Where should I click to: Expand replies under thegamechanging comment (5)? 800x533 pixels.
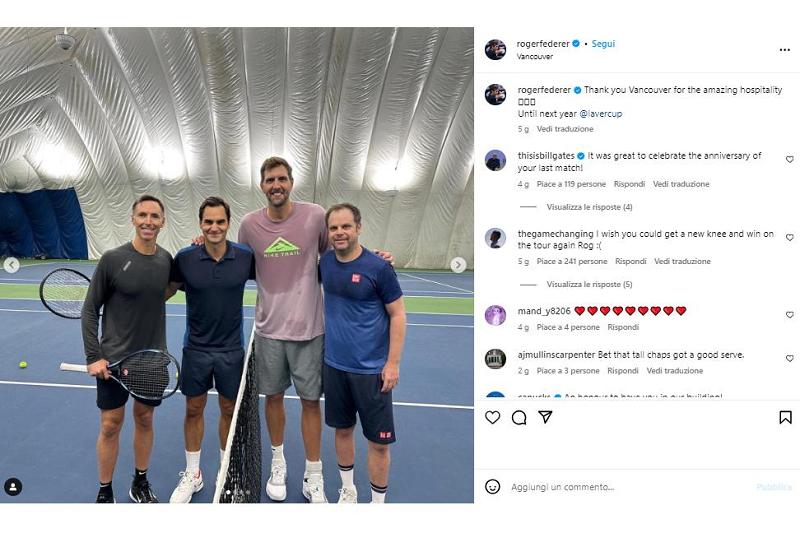tap(589, 285)
